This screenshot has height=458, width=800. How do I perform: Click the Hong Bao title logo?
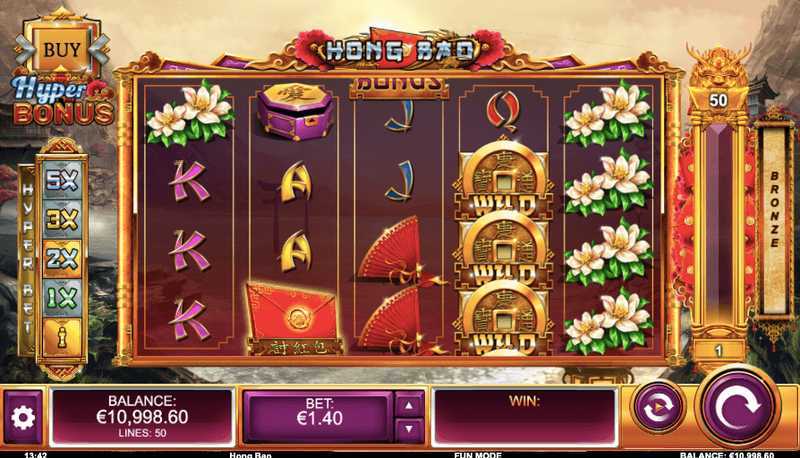pos(399,50)
